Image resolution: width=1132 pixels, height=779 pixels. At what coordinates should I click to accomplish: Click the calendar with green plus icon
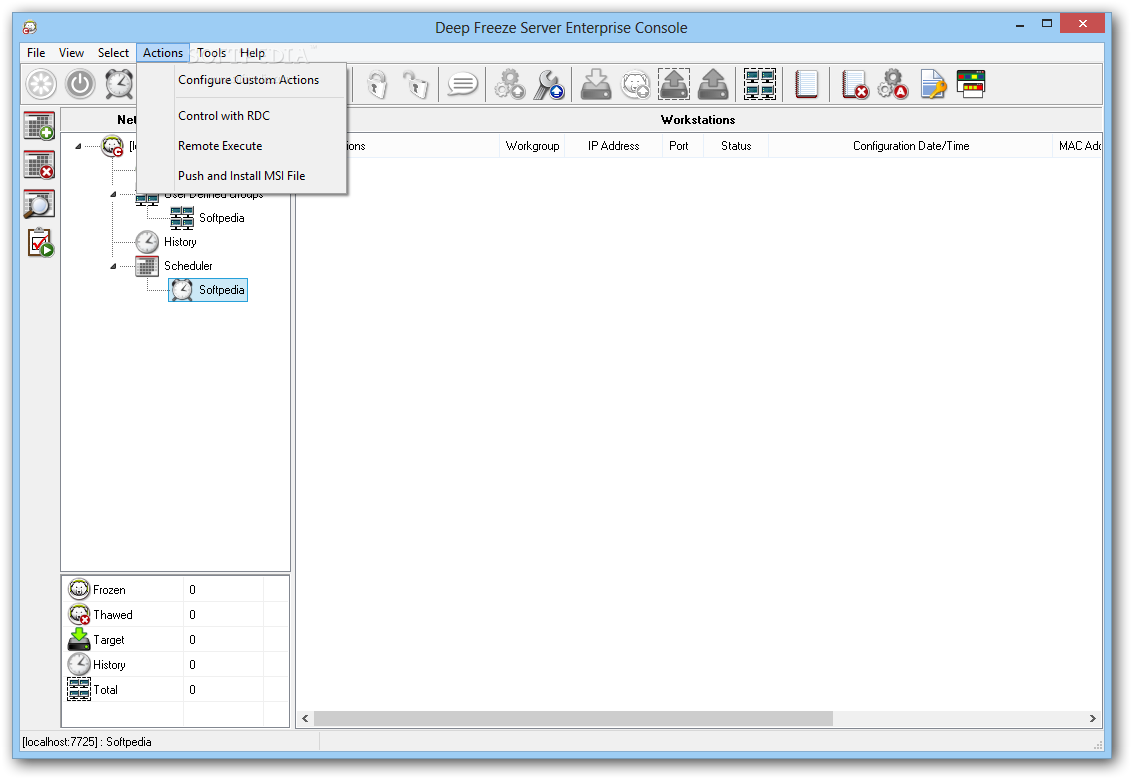coord(39,126)
